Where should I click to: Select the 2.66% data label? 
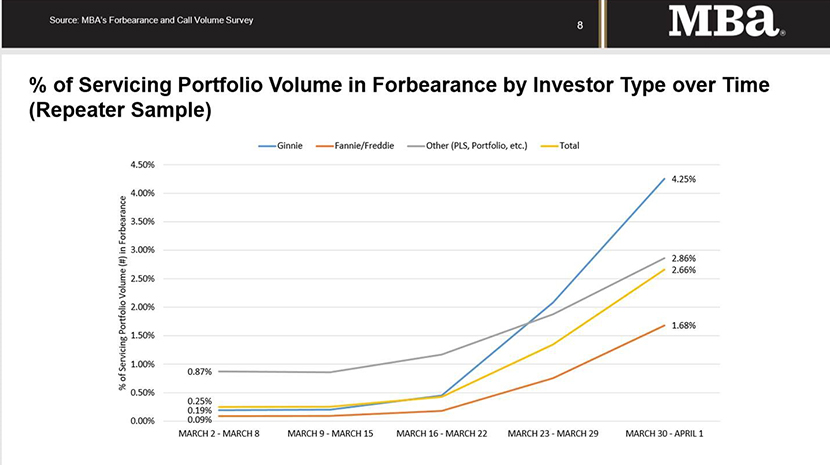click(683, 270)
